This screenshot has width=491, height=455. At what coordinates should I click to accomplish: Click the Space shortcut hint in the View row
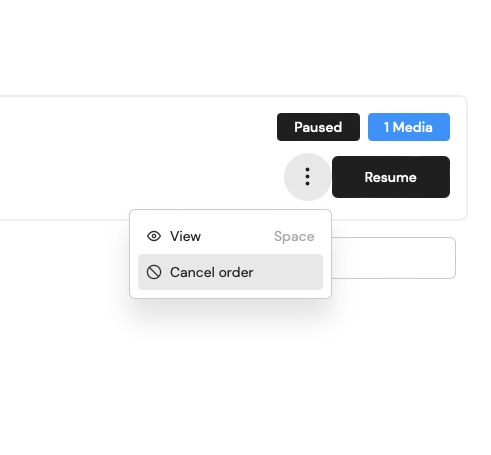tap(294, 236)
